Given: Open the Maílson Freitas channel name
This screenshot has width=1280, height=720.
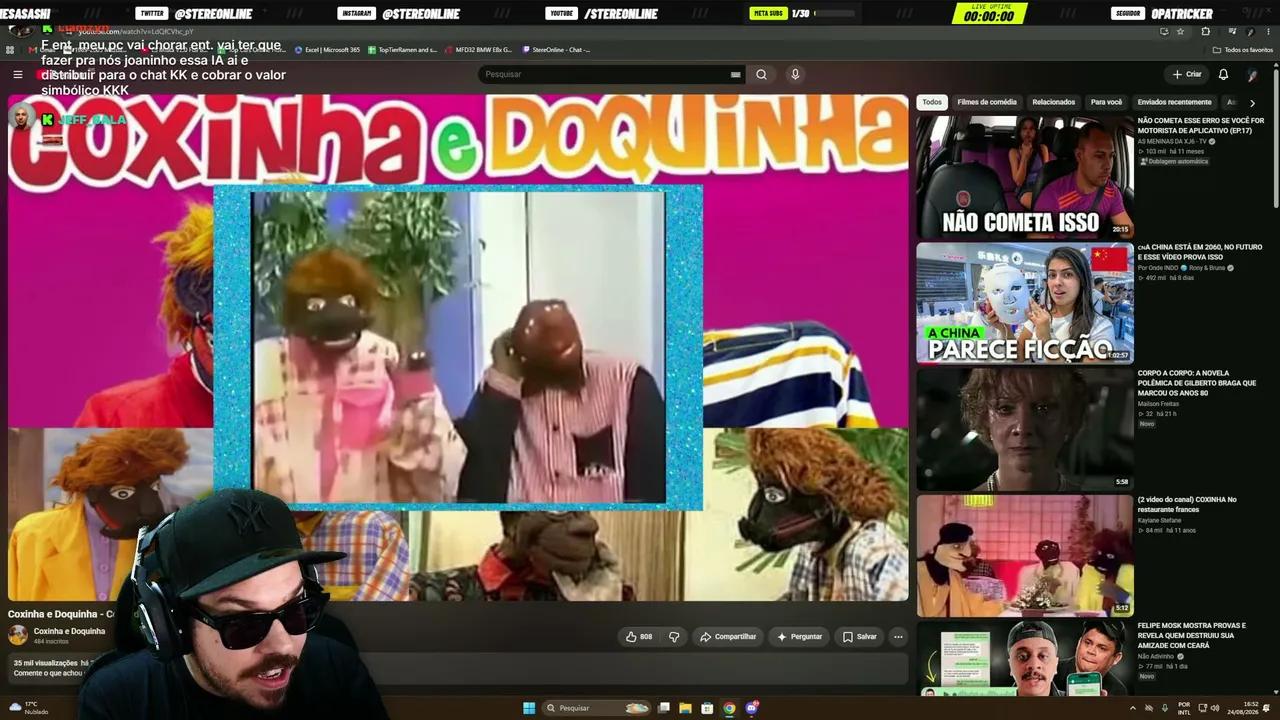Looking at the screenshot, I should 1160,404.
